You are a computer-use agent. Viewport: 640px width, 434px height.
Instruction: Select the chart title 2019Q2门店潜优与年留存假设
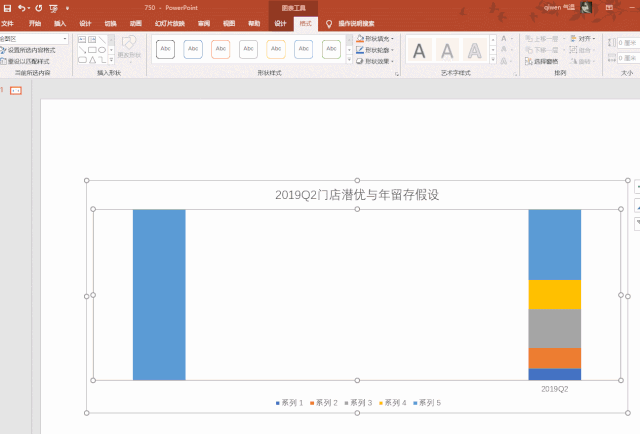(x=357, y=195)
